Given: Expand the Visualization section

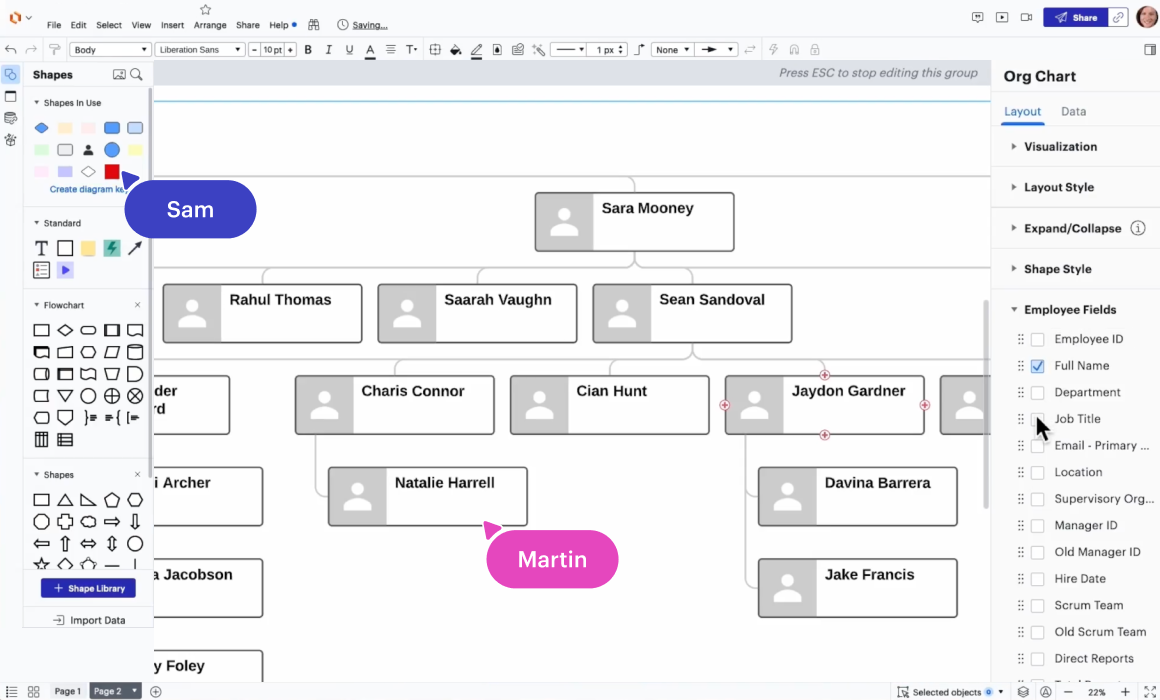Looking at the screenshot, I should pos(1060,147).
